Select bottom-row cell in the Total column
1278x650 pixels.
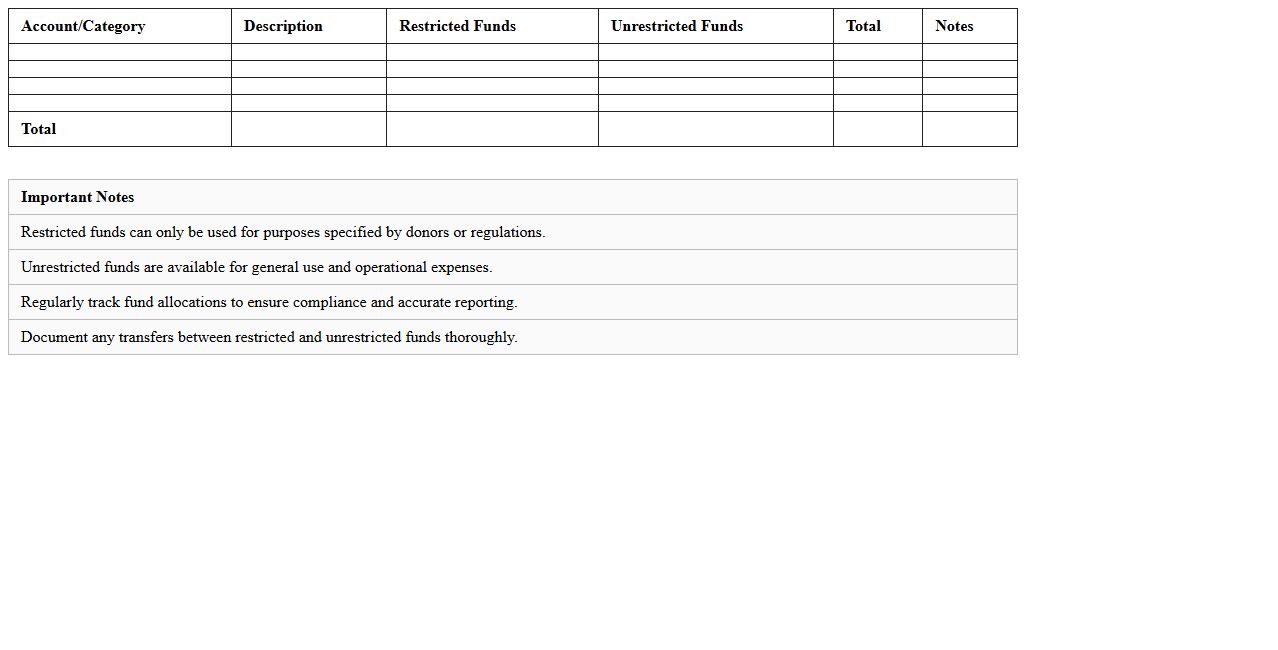click(877, 129)
